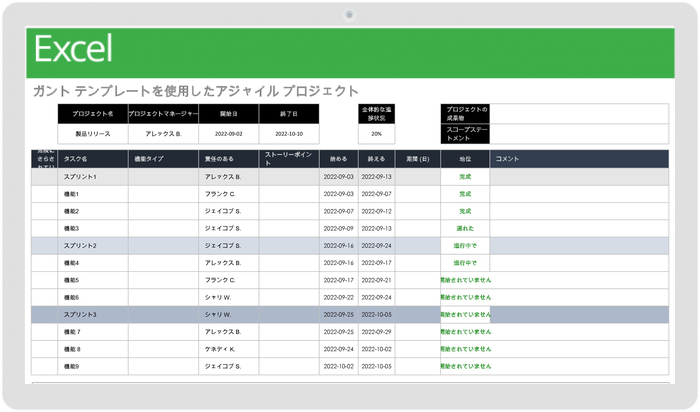The height and width of the screenshot is (412, 700).
Task: Select the 機能 7 task cell
Action: [x=93, y=332]
